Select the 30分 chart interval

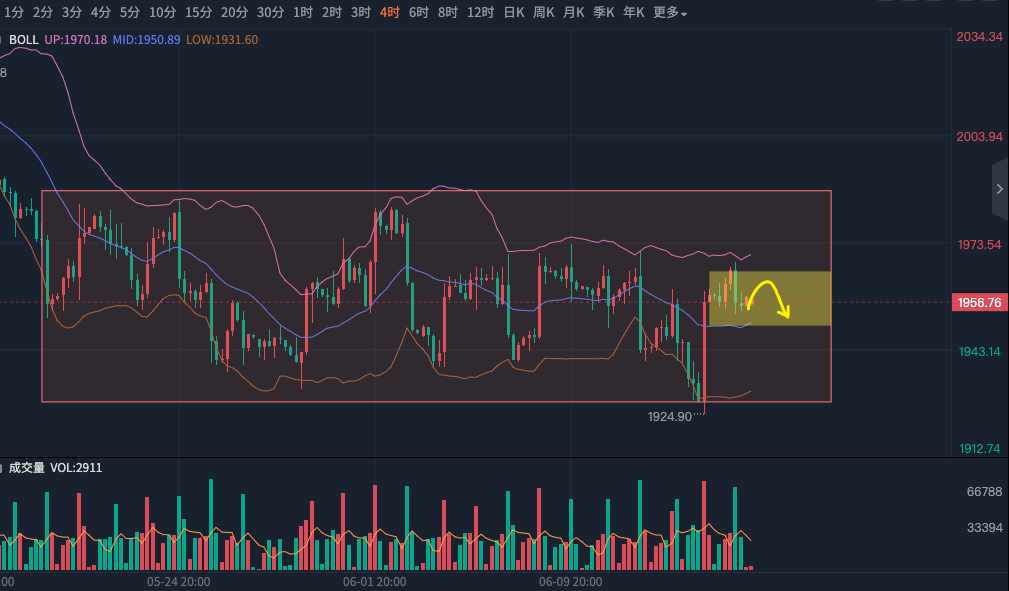[x=270, y=13]
